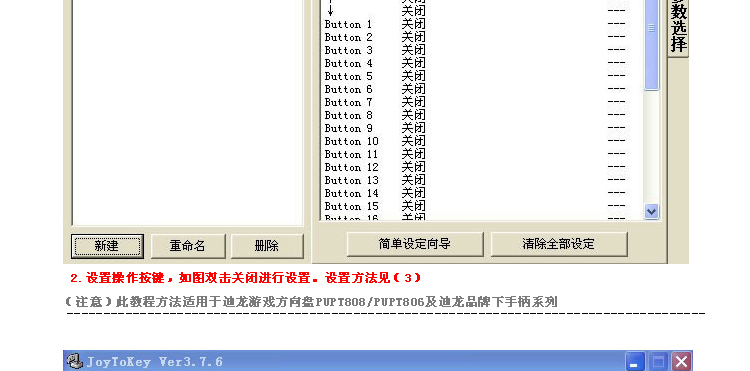The width and height of the screenshot is (750, 371).
Task: Click the JoyToKey app icon in title bar
Action: [75, 361]
